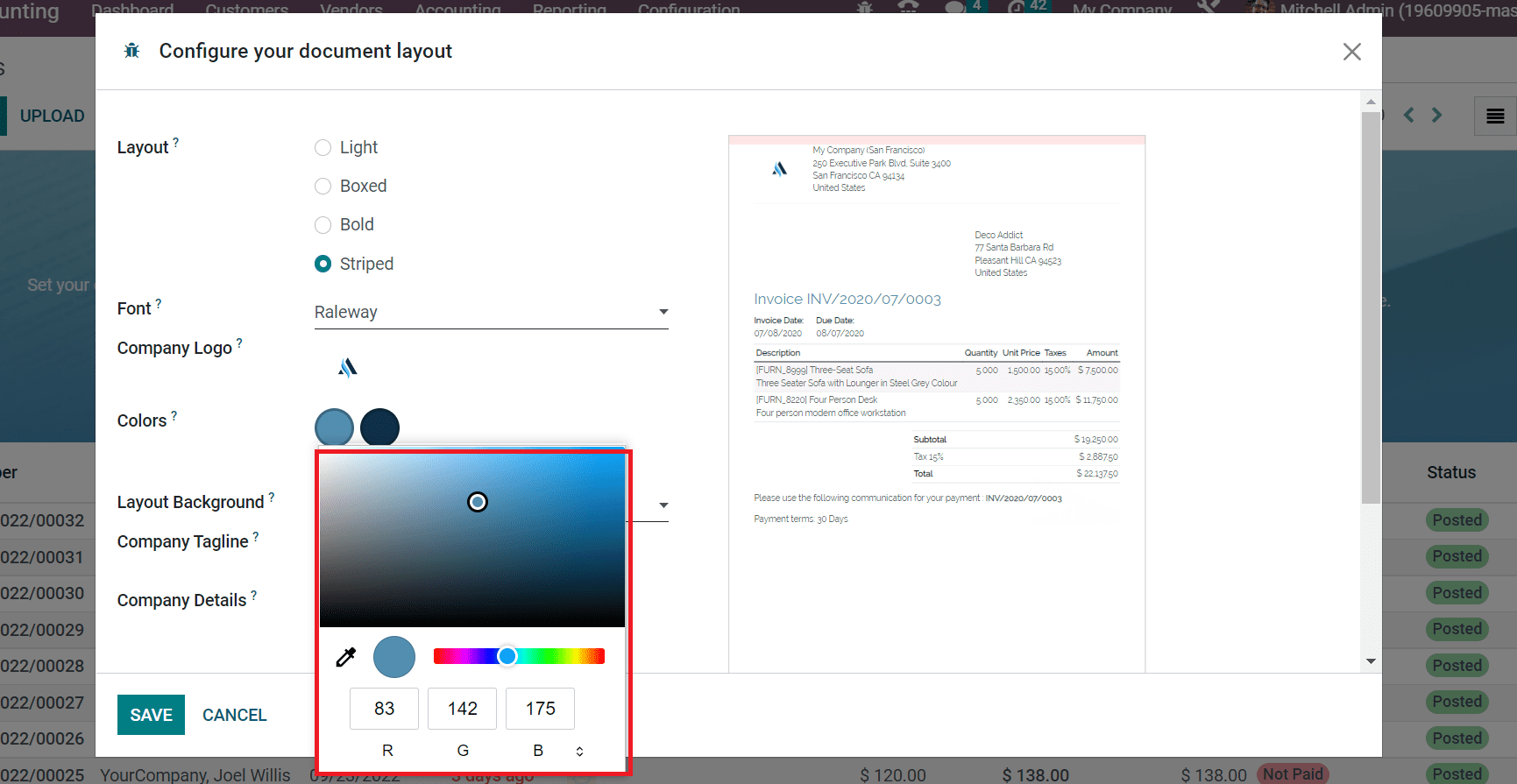
Task: Open the Vendors menu
Action: point(351,10)
